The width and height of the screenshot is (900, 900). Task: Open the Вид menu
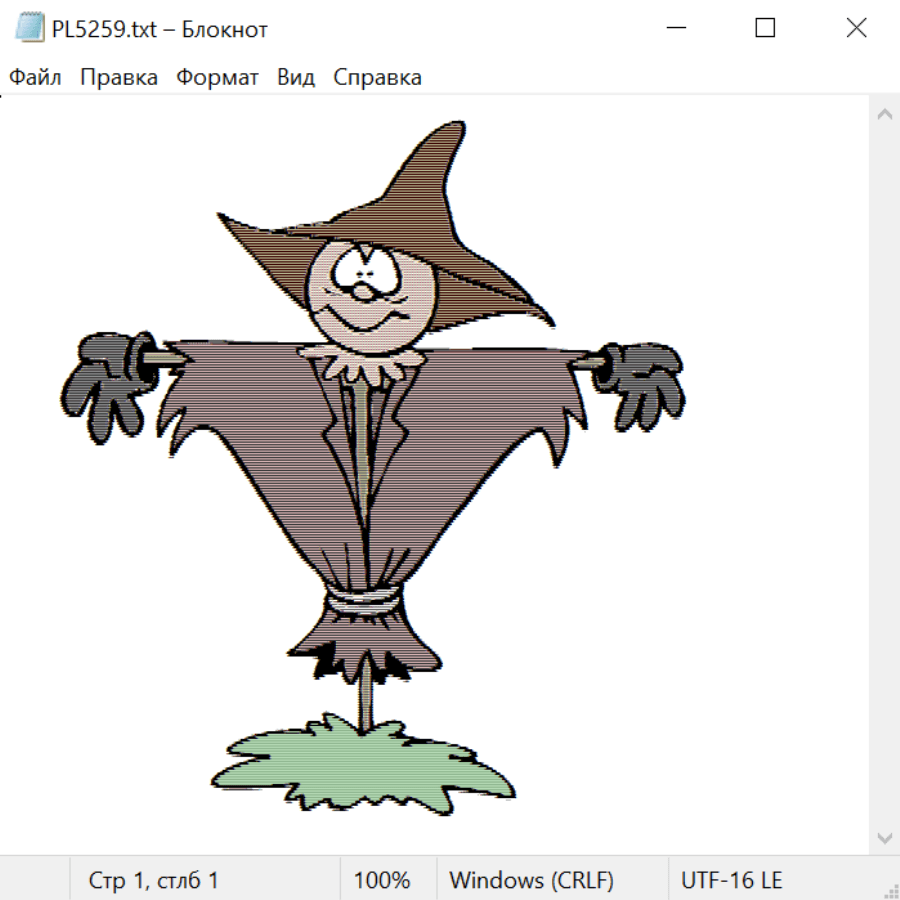pyautogui.click(x=296, y=78)
